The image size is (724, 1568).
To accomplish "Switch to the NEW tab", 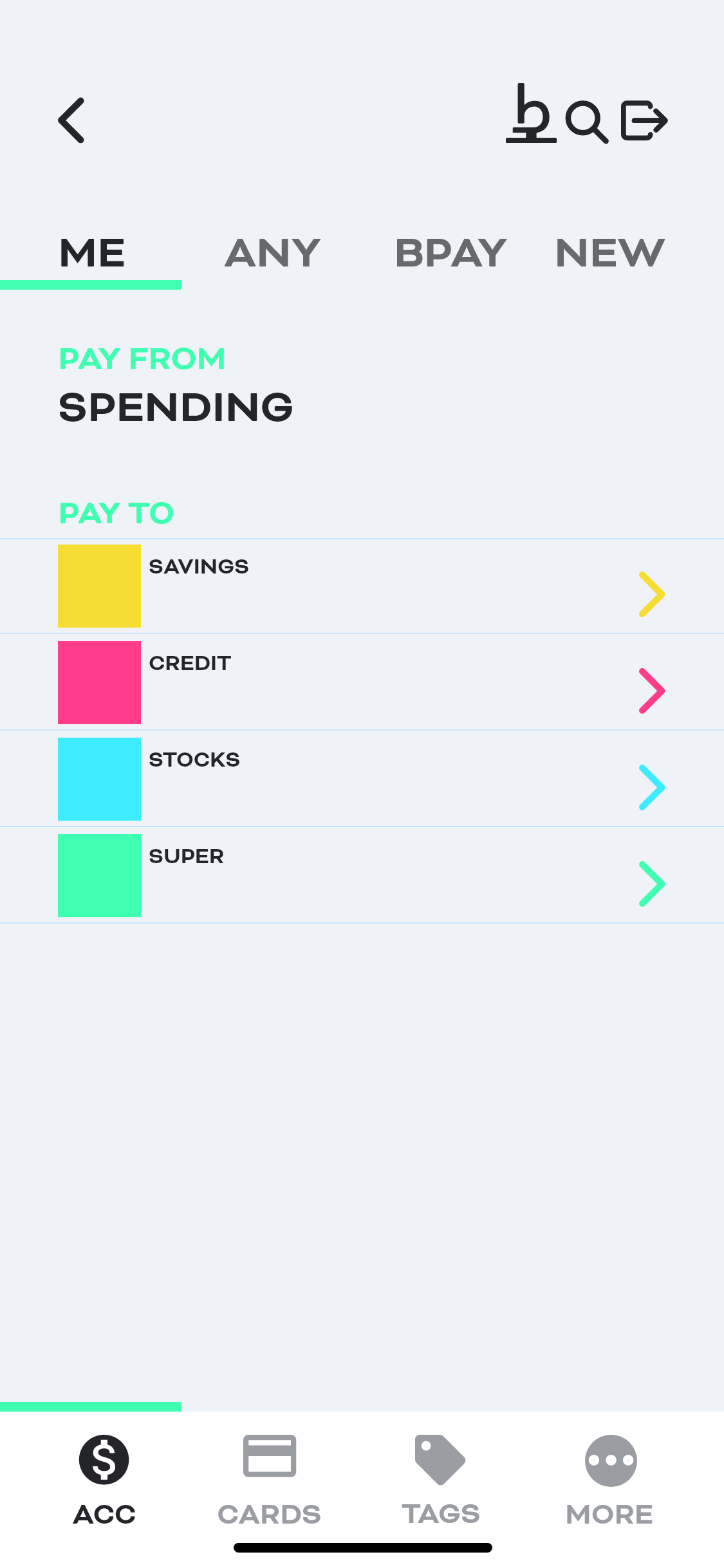I will point(610,253).
